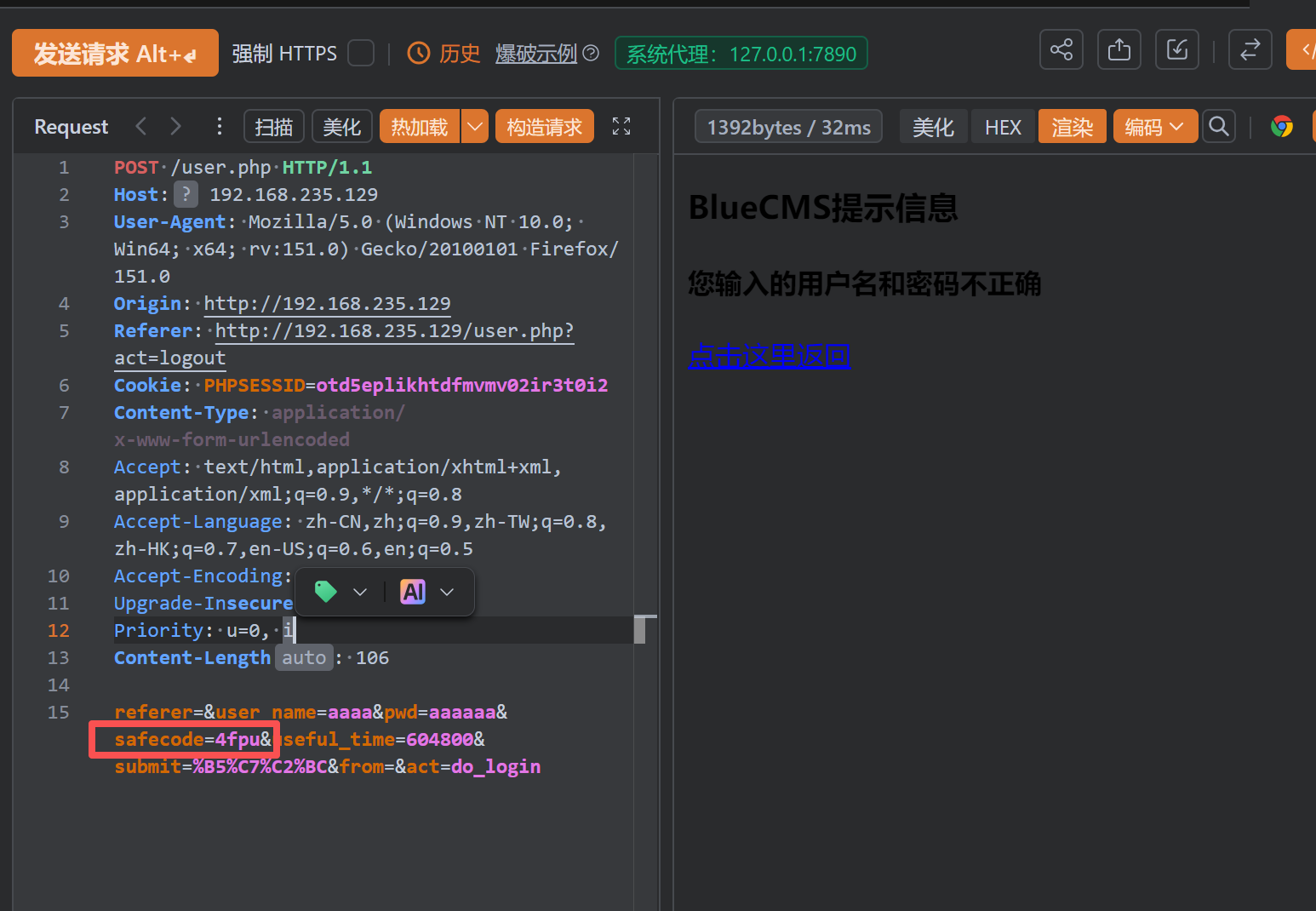Screen dimensions: 1316x911
Task: Send the request with 发送请求 button
Action: [115, 53]
